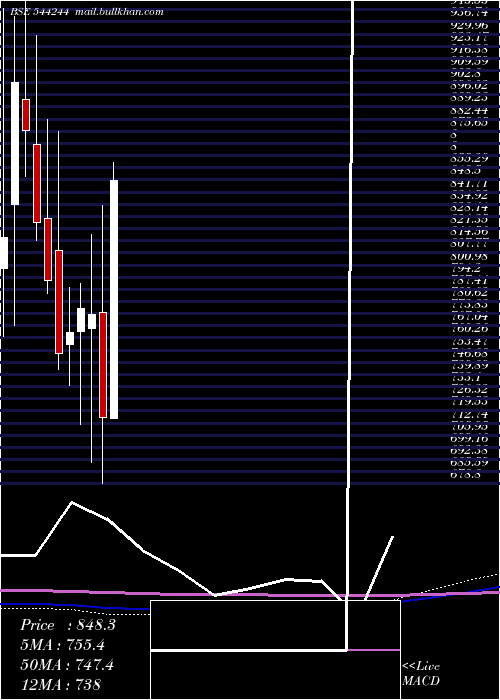Click the 794.2 price axis label
This screenshot has width=500, height=700.
[466, 269]
